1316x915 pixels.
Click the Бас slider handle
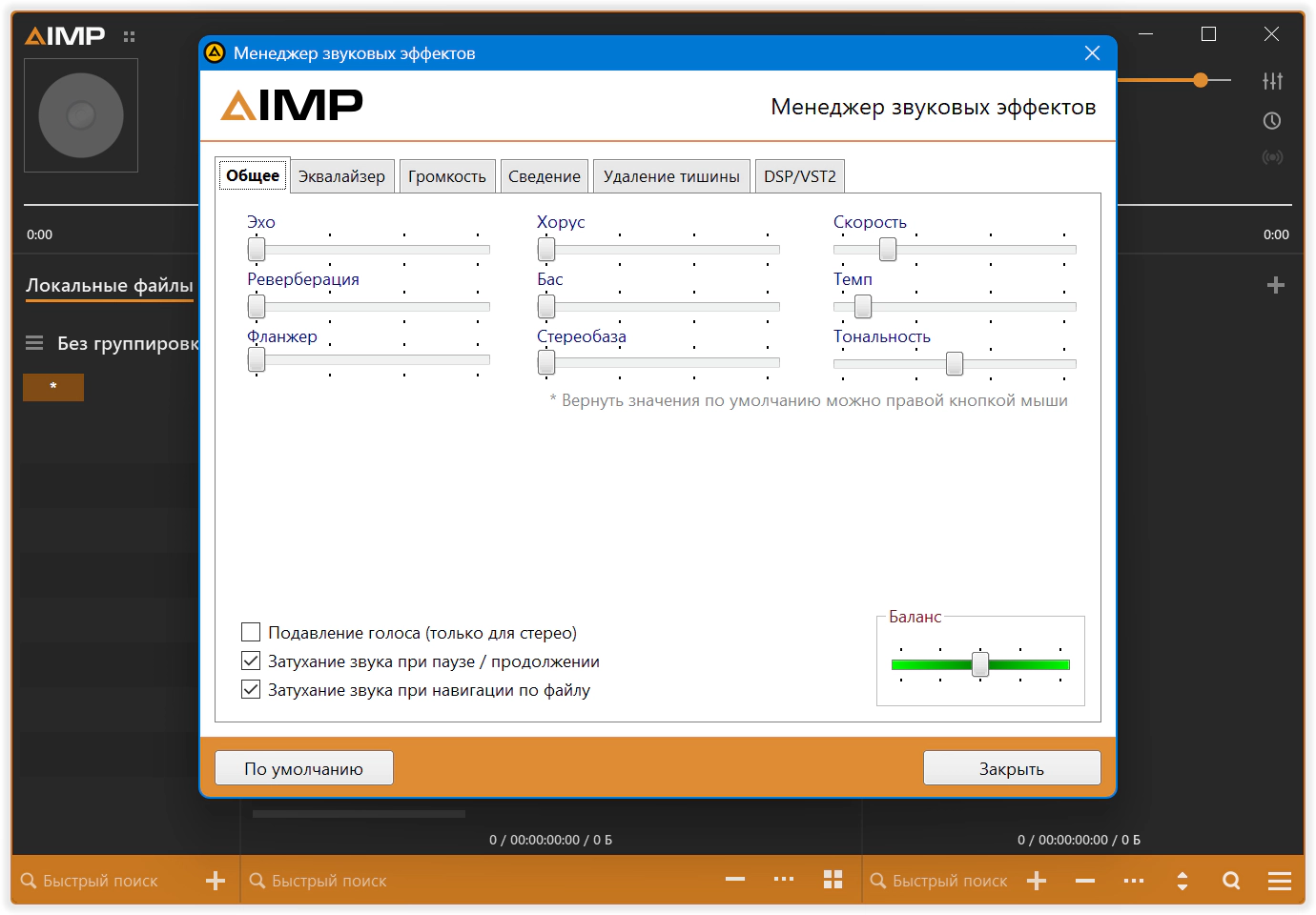(546, 307)
